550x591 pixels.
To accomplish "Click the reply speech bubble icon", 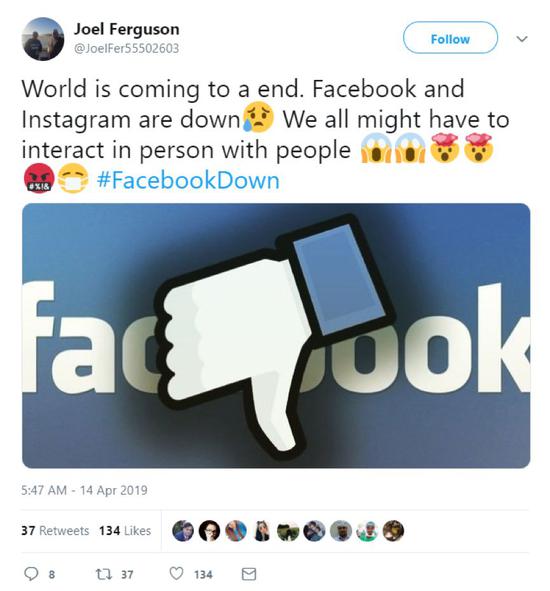I will [x=31, y=574].
